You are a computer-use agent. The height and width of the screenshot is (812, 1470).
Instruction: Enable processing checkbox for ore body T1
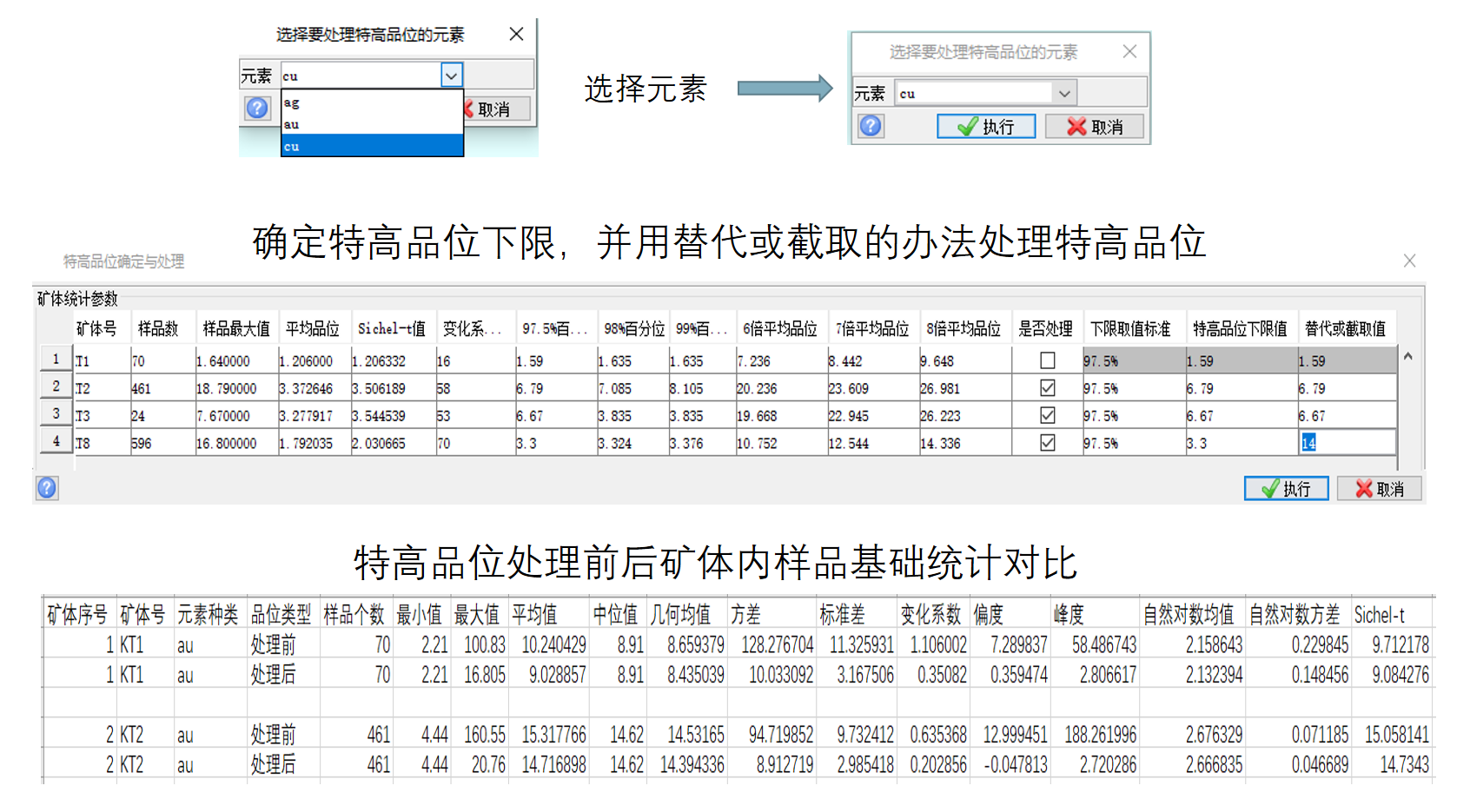pos(1048,360)
